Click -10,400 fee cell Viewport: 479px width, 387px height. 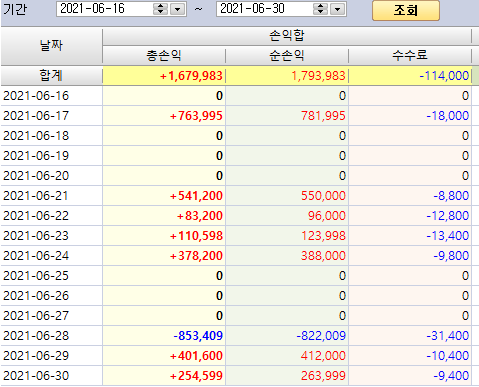click(x=410, y=356)
